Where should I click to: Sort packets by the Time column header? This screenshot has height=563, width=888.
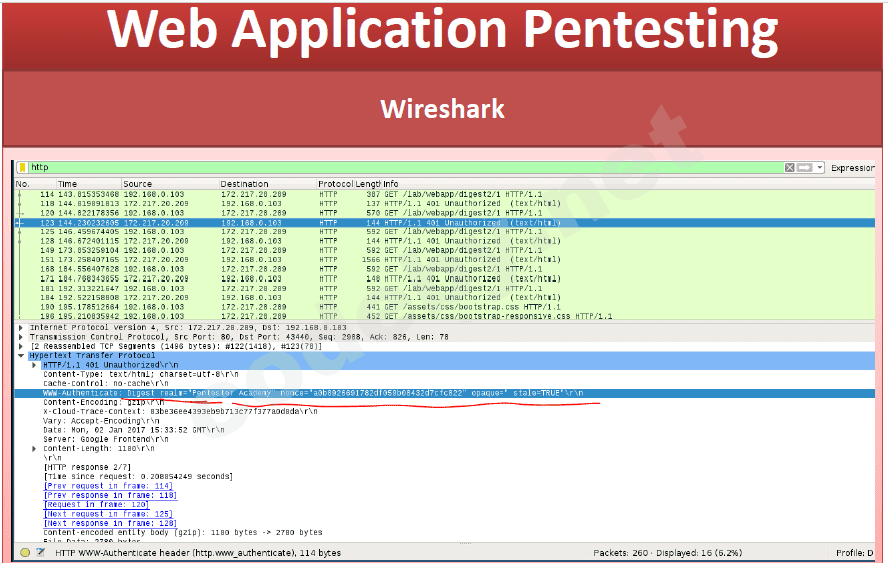click(67, 184)
